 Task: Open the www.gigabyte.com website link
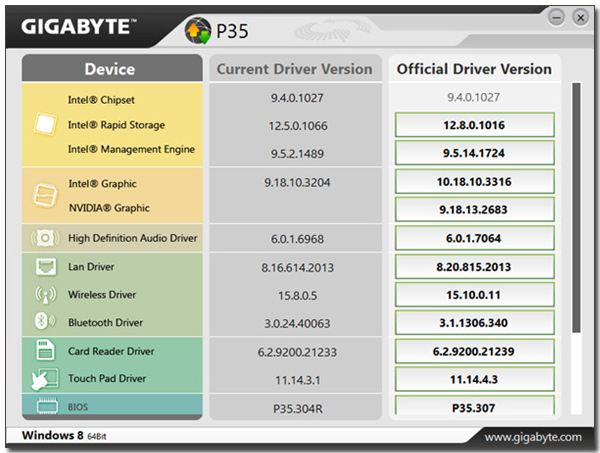533,437
